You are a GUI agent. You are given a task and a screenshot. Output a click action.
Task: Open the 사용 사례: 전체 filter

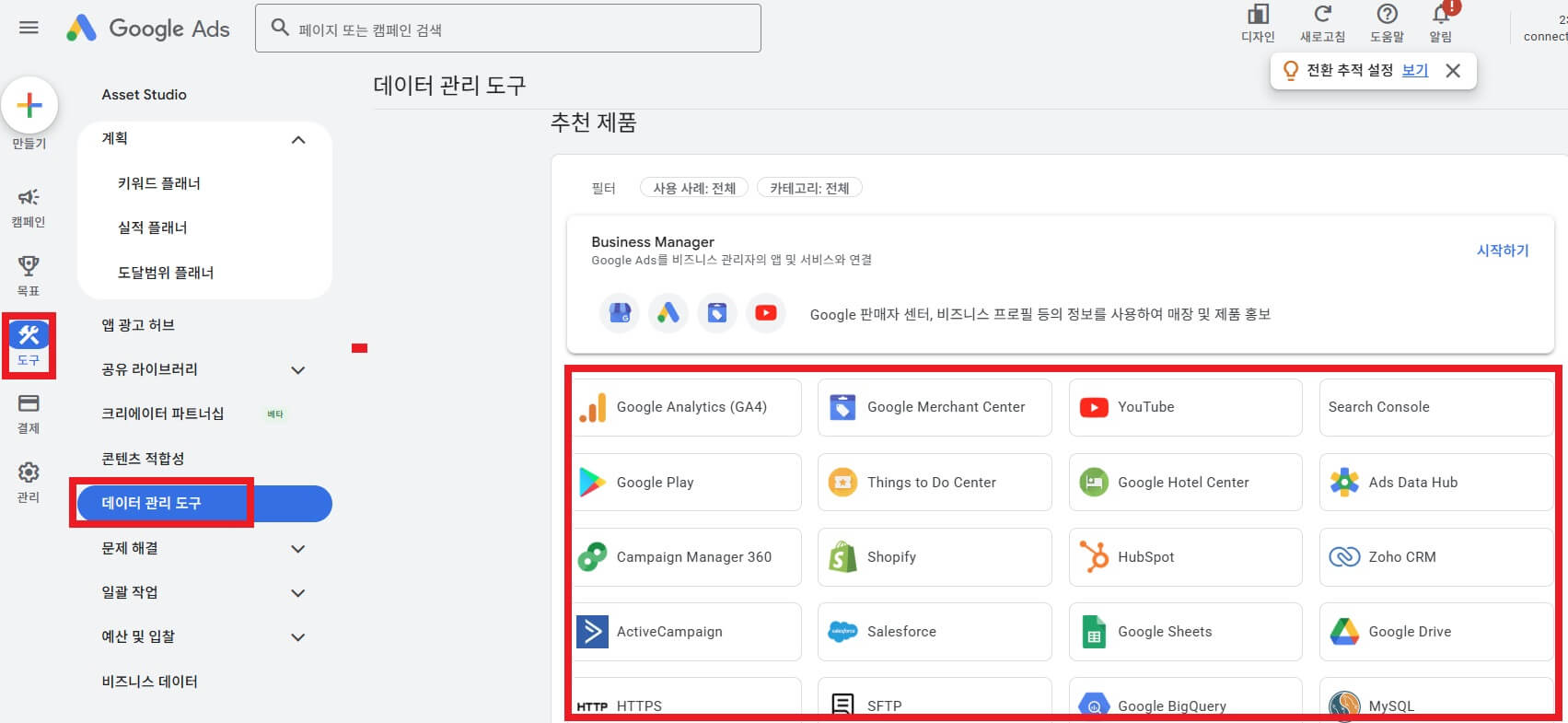click(x=694, y=188)
